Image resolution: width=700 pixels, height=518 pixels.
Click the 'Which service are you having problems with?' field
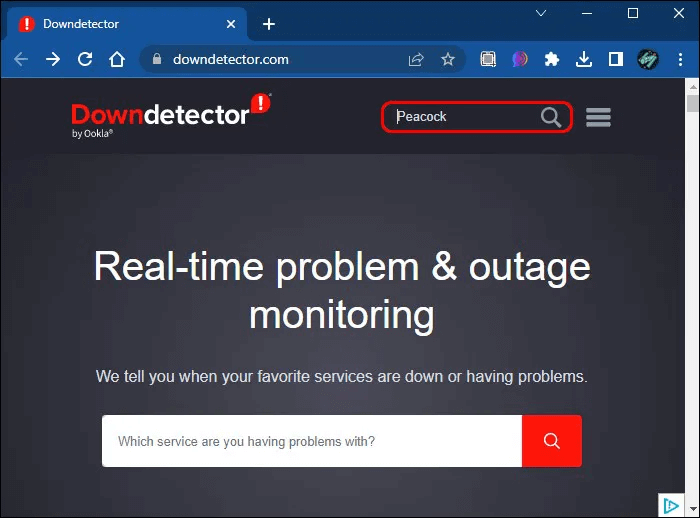(312, 441)
